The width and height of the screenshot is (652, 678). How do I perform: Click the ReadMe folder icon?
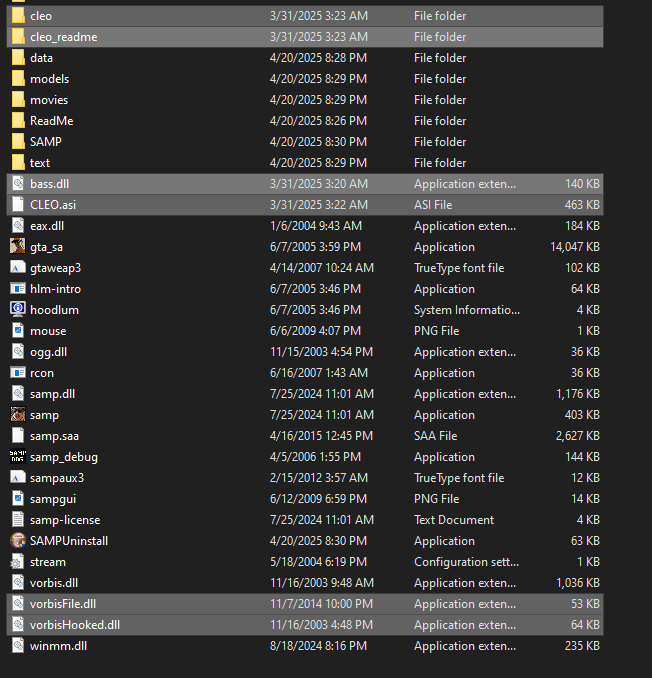[18, 121]
